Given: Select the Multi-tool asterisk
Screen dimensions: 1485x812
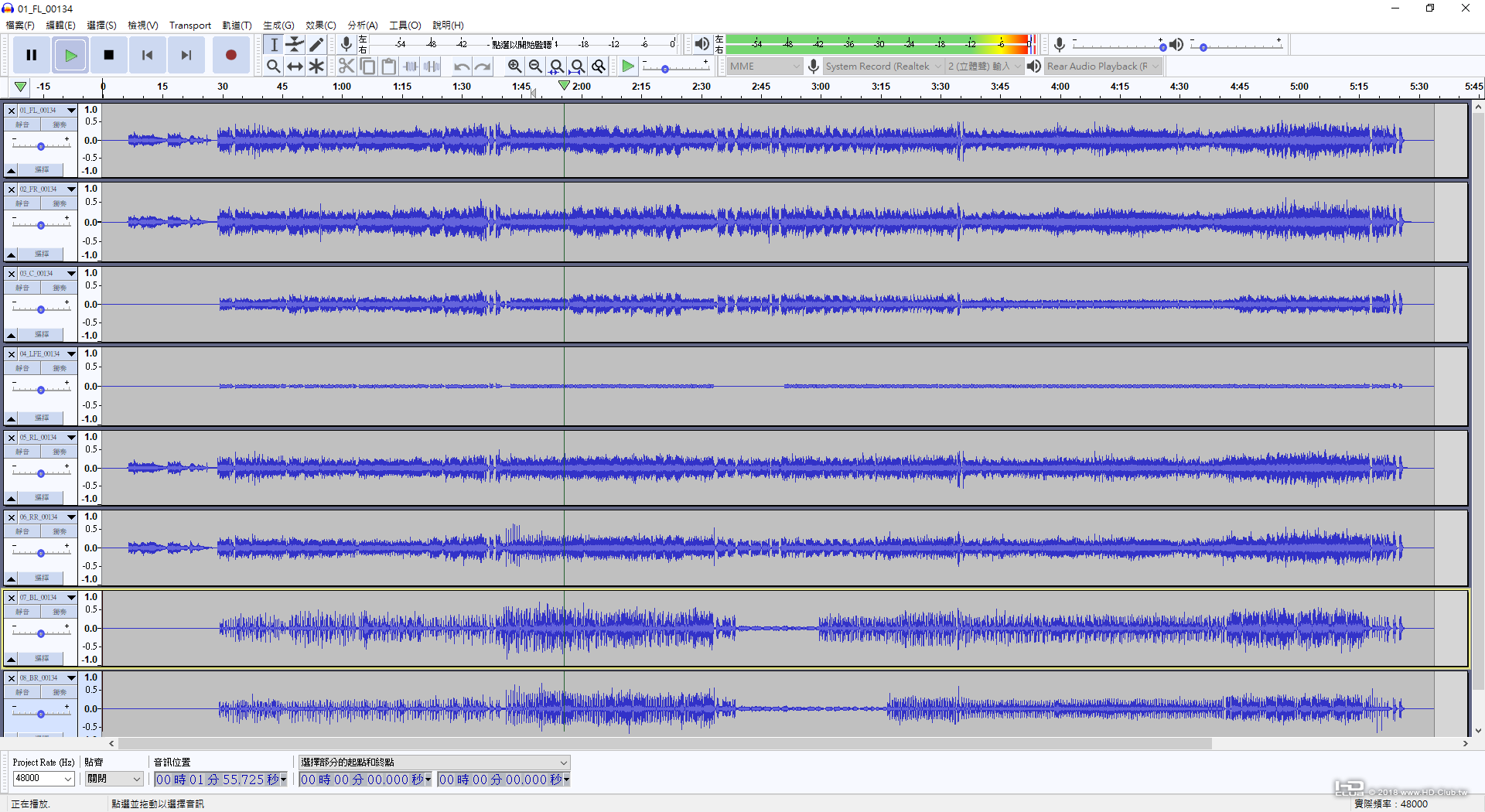Looking at the screenshot, I should (x=316, y=67).
